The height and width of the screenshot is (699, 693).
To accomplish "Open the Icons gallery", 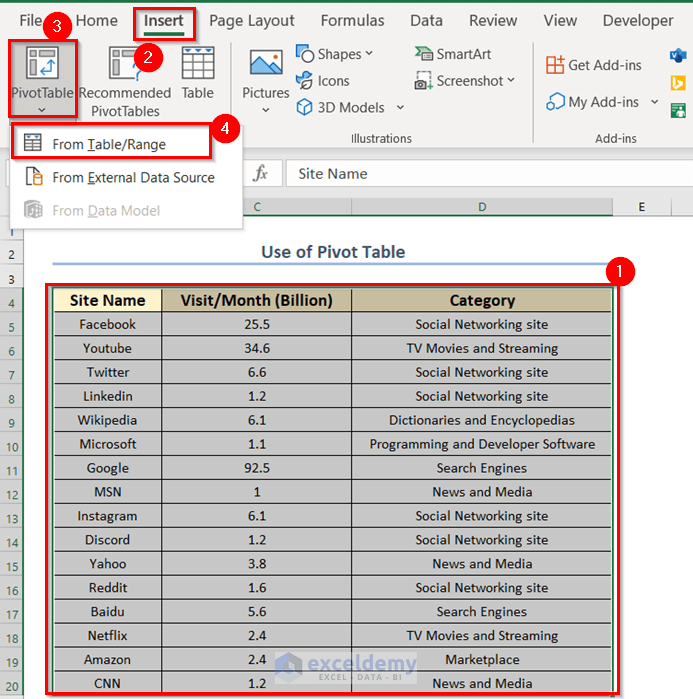I will coord(323,81).
